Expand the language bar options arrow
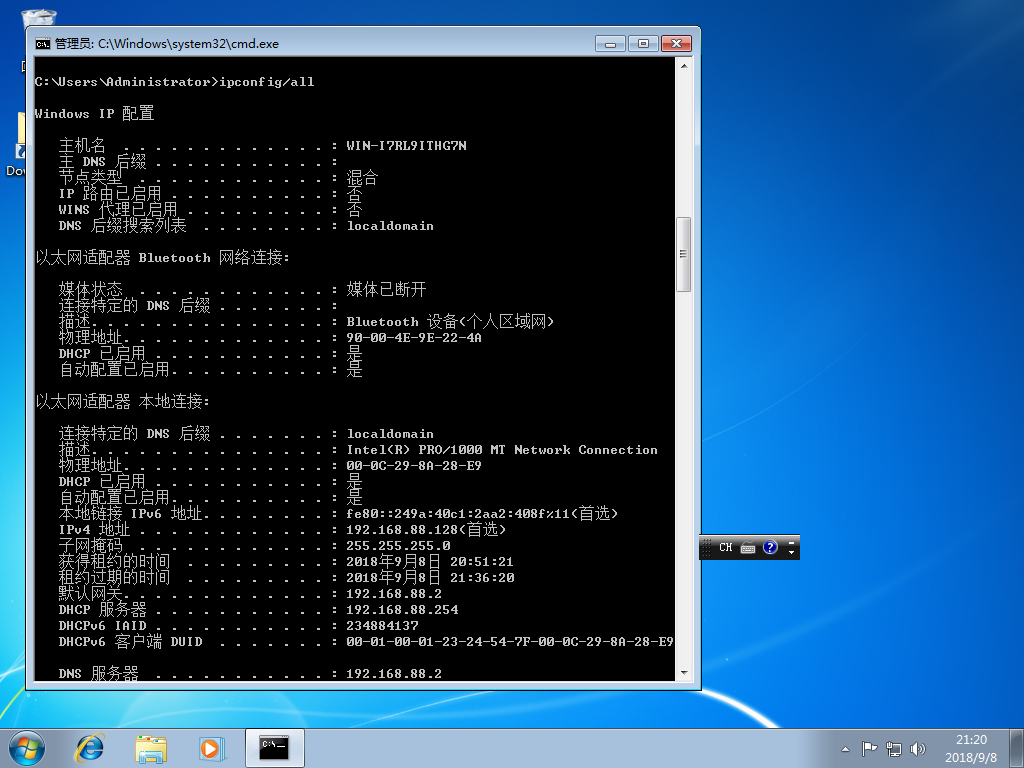The height and width of the screenshot is (768, 1024). click(792, 552)
